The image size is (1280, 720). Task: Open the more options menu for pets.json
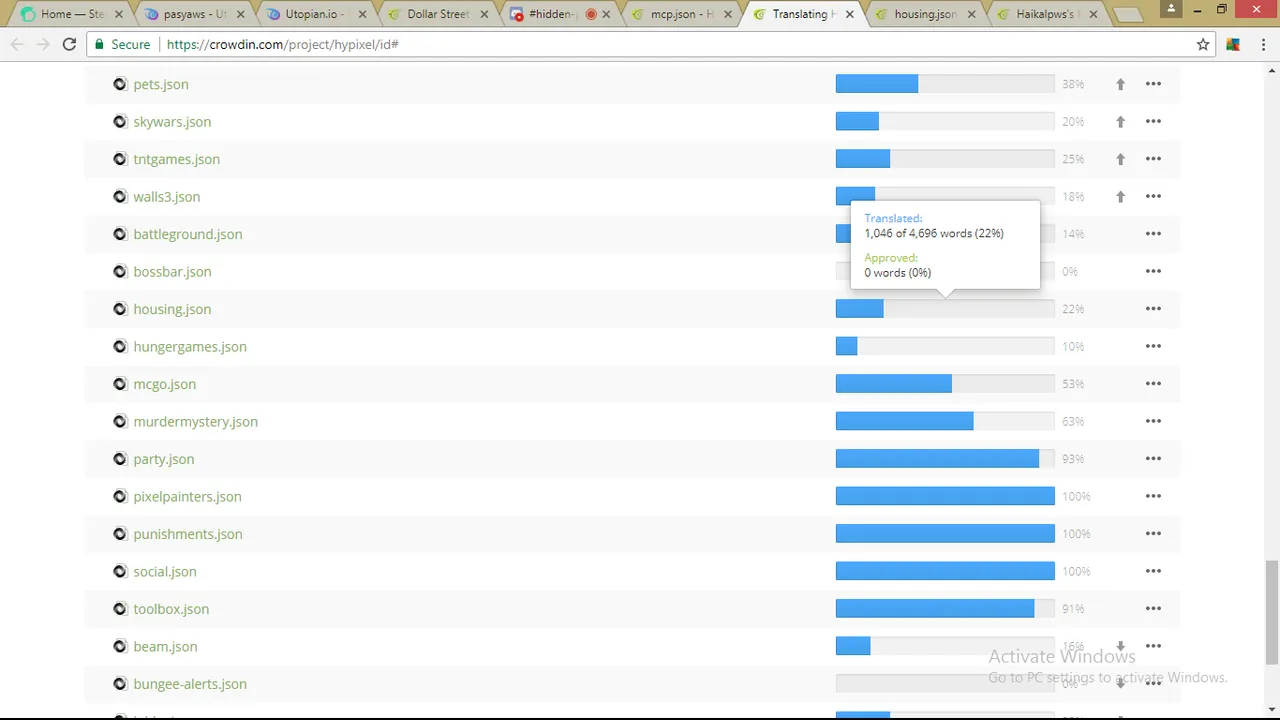[1153, 84]
